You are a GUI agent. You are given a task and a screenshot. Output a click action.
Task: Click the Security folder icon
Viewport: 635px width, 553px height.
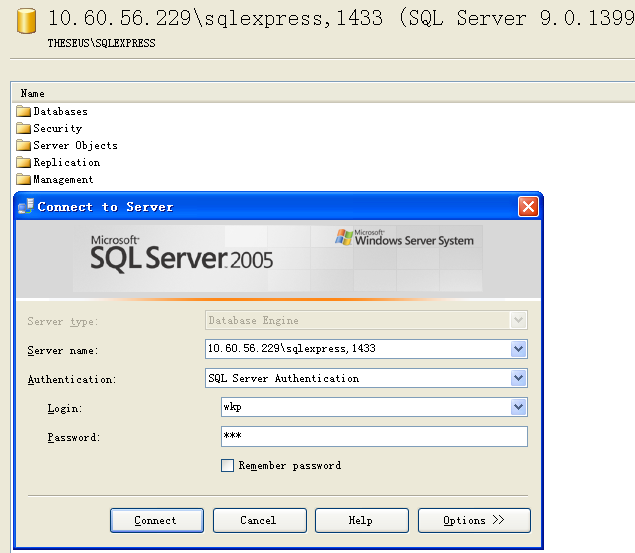coord(23,128)
